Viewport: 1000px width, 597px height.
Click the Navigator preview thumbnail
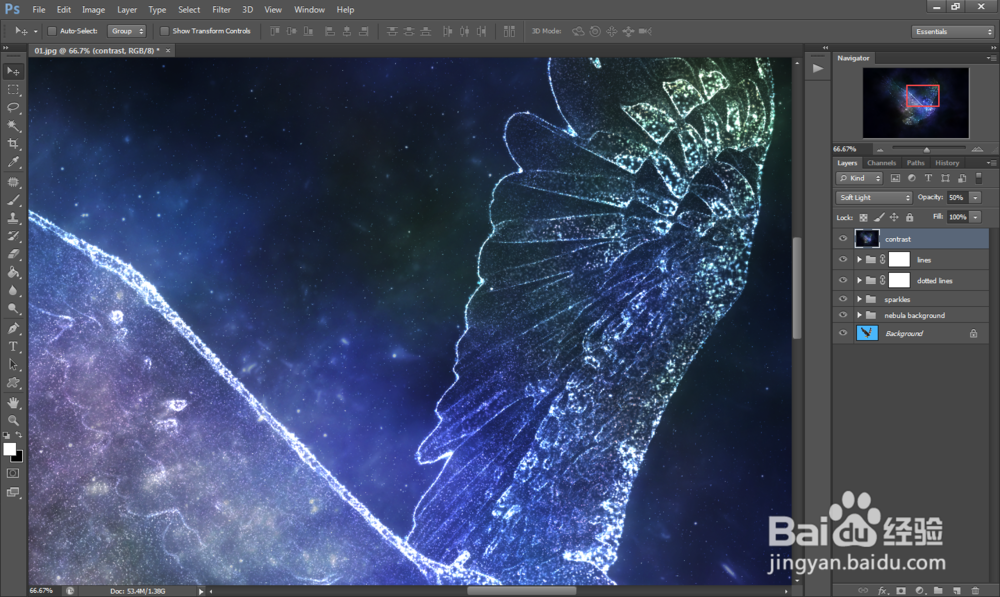point(916,103)
